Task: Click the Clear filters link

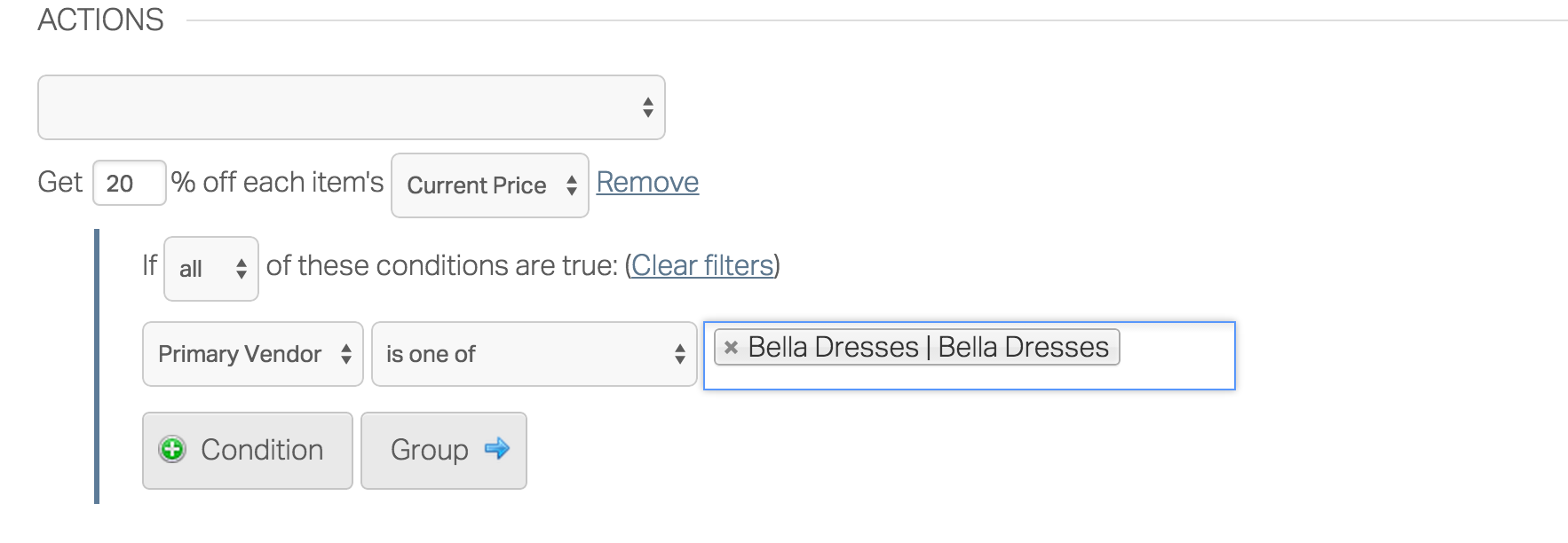Action: click(702, 265)
